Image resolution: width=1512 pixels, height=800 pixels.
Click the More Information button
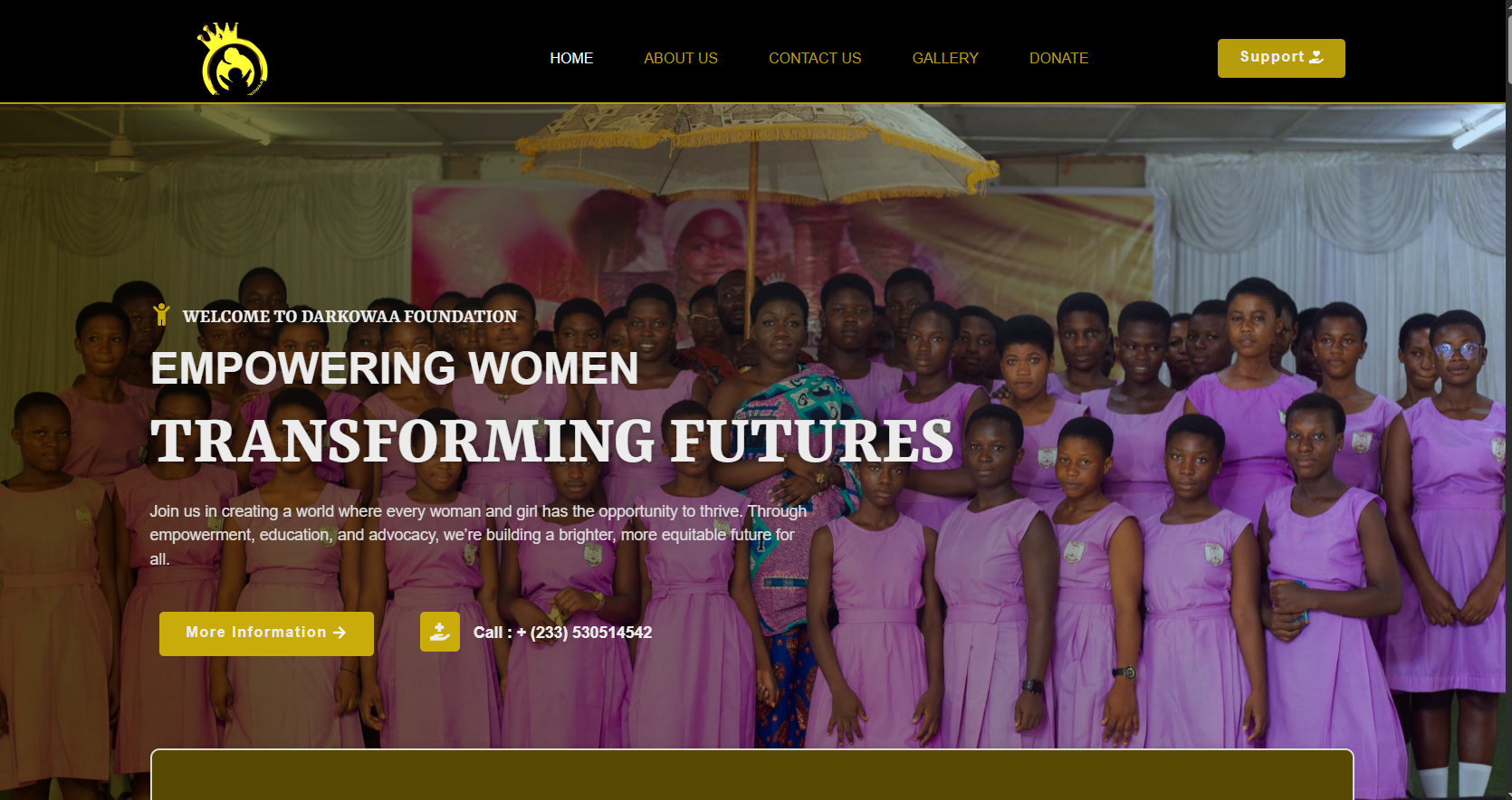266,633
